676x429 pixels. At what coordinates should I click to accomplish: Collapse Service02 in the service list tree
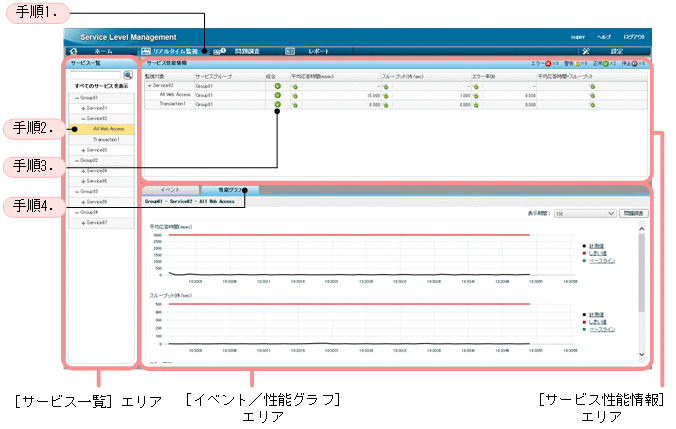click(83, 119)
